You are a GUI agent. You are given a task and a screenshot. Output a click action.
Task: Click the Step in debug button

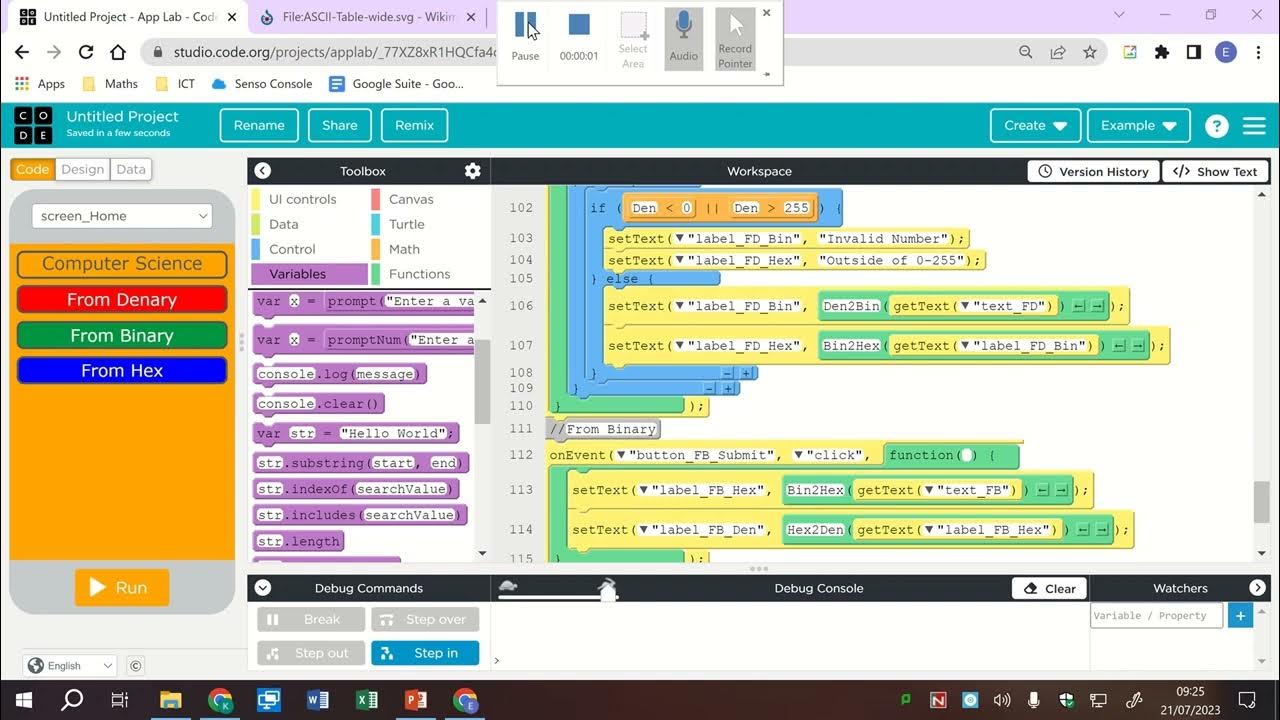pyautogui.click(x=425, y=653)
